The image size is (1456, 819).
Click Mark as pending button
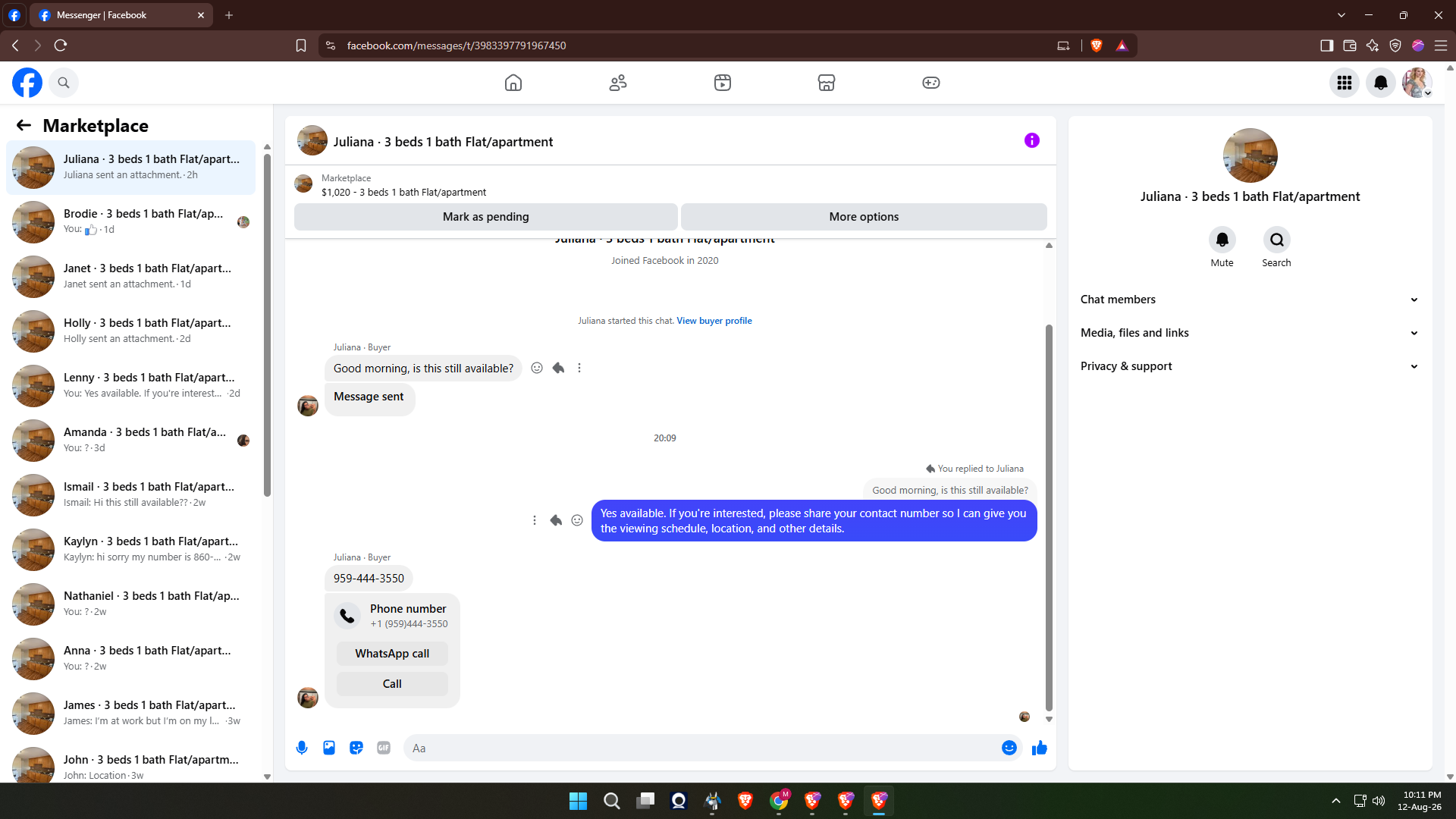click(486, 217)
